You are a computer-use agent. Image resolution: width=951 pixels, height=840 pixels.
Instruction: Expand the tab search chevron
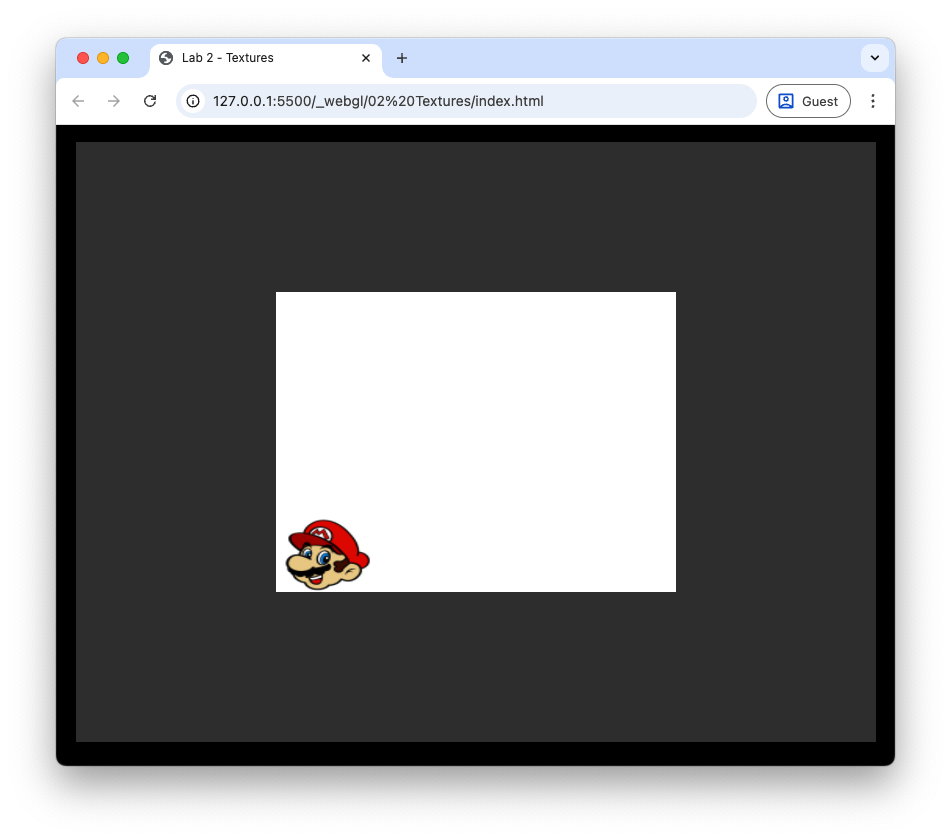pyautogui.click(x=875, y=58)
